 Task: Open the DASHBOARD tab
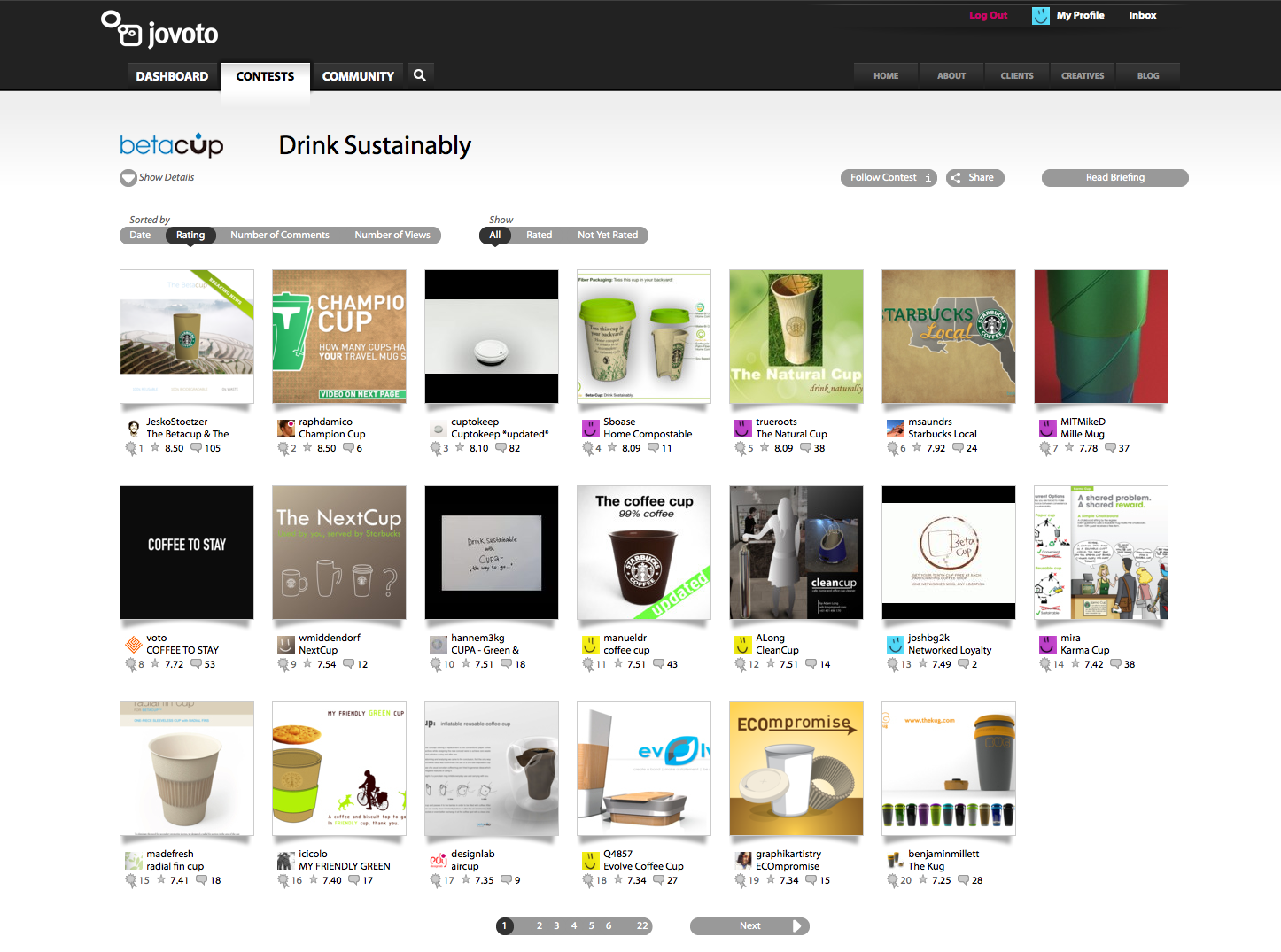pos(172,76)
